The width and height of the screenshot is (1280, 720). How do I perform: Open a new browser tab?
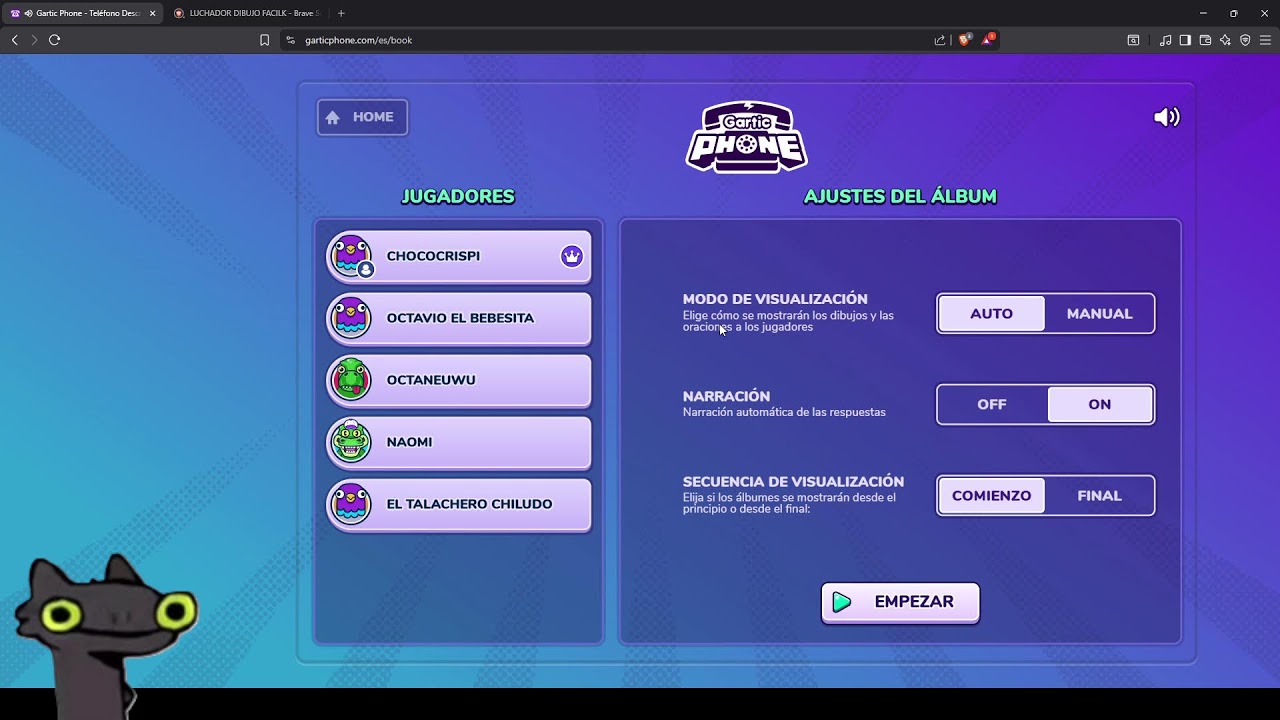(x=341, y=13)
